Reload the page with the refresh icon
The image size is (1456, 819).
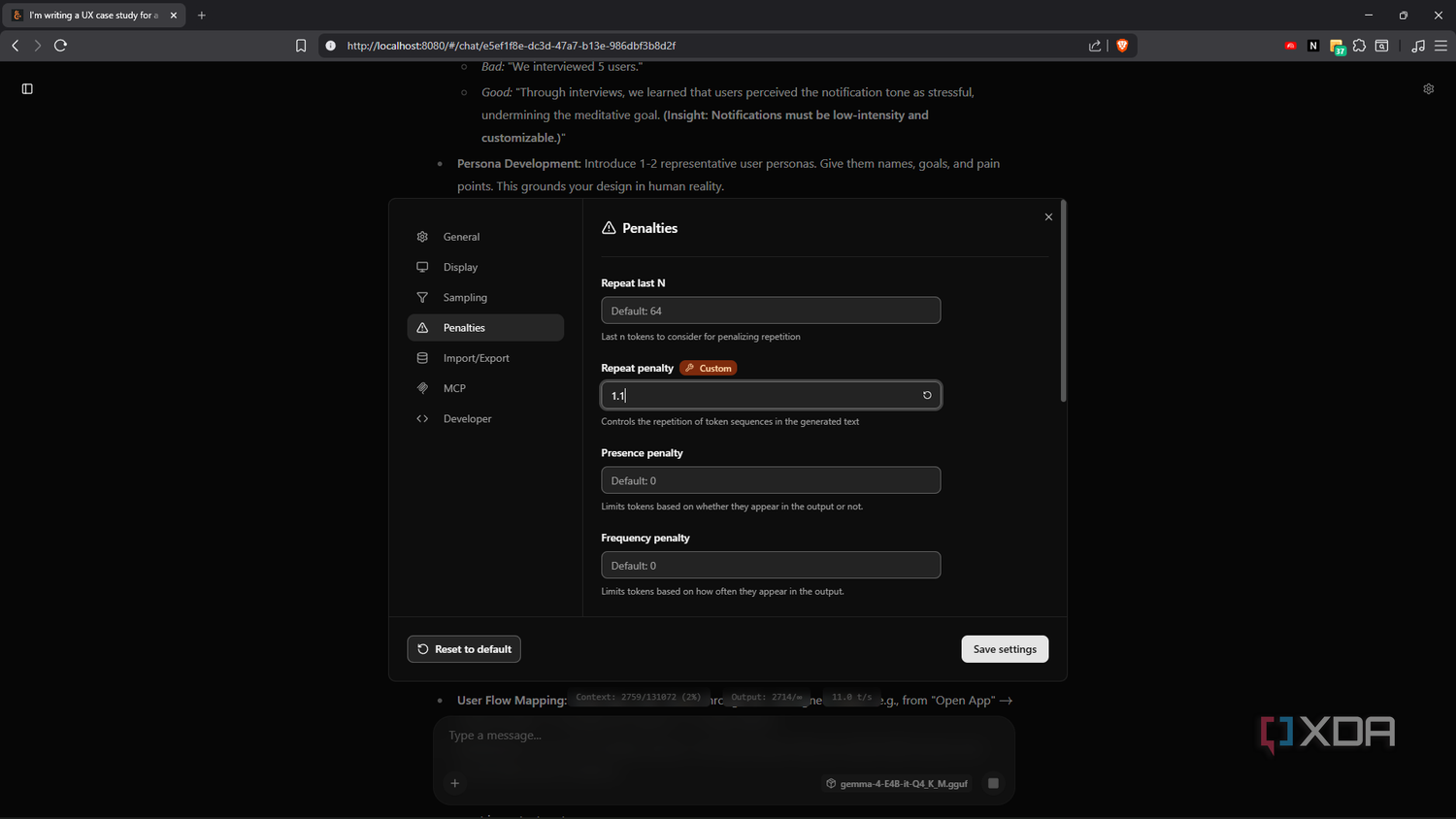click(x=60, y=46)
